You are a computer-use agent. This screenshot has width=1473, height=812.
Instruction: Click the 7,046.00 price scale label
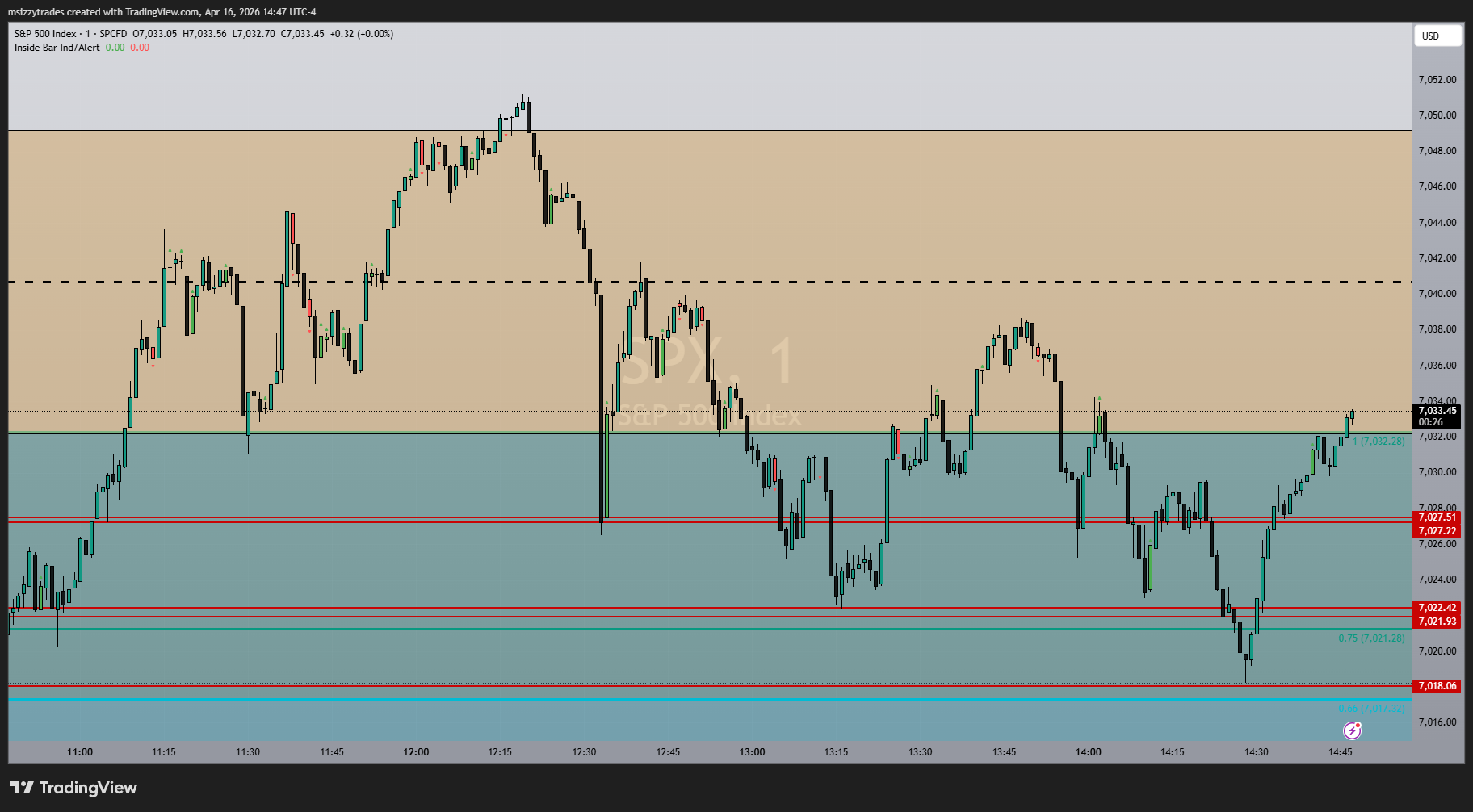click(1437, 186)
